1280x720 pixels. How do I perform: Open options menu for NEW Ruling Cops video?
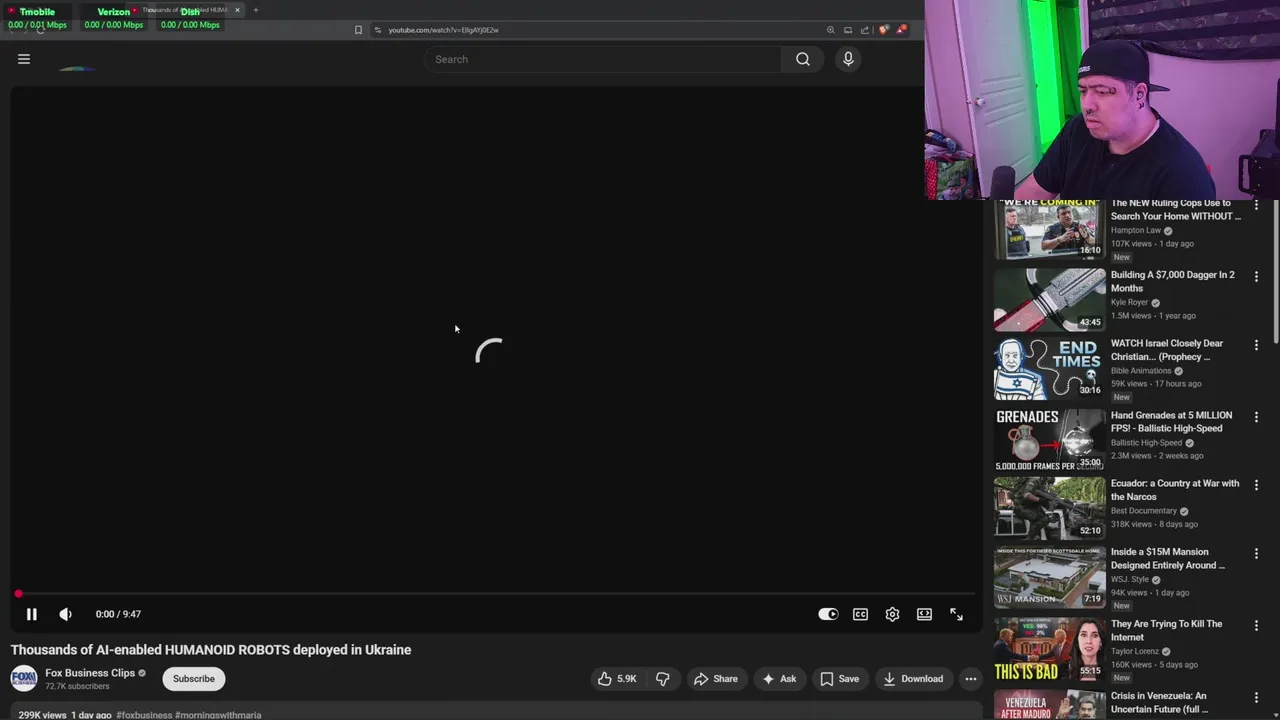[1256, 204]
